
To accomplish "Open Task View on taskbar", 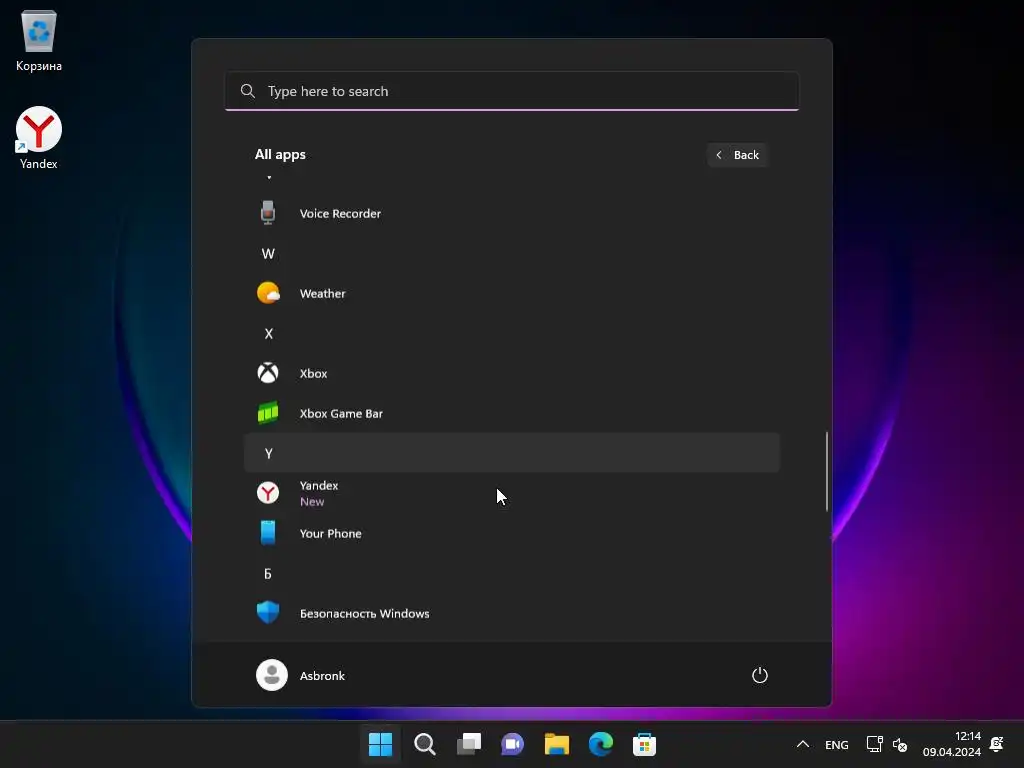I will click(x=469, y=744).
